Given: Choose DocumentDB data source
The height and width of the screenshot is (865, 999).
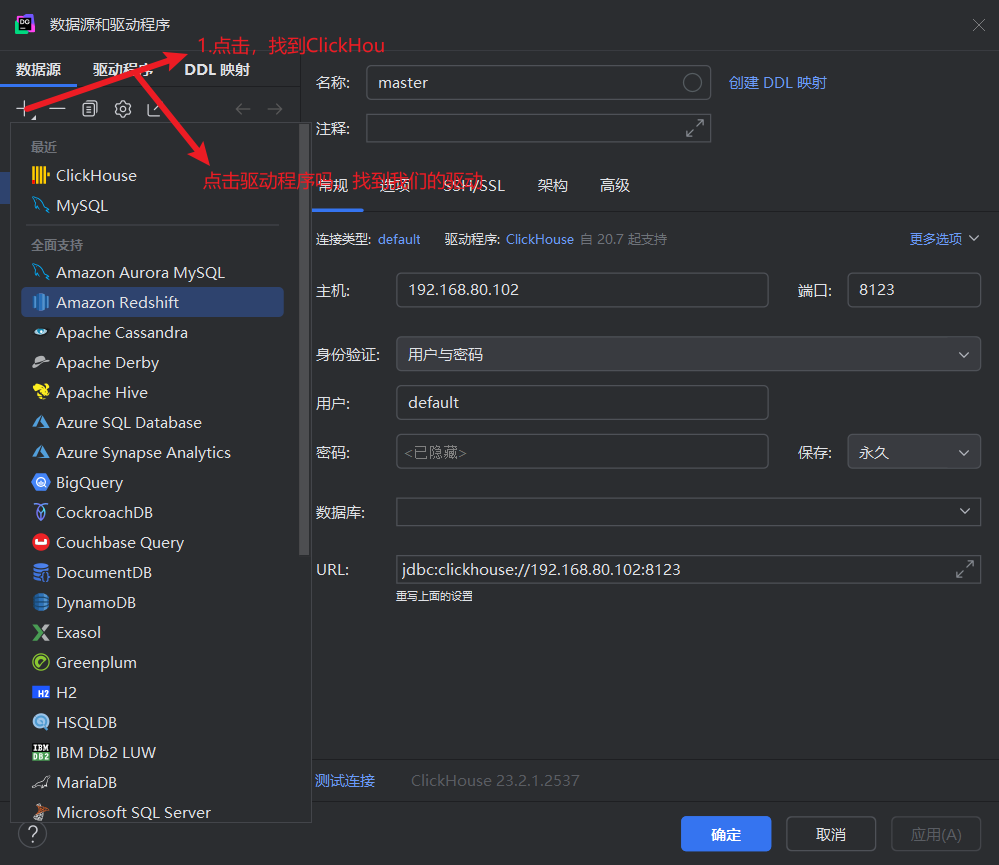Looking at the screenshot, I should click(x=152, y=572).
